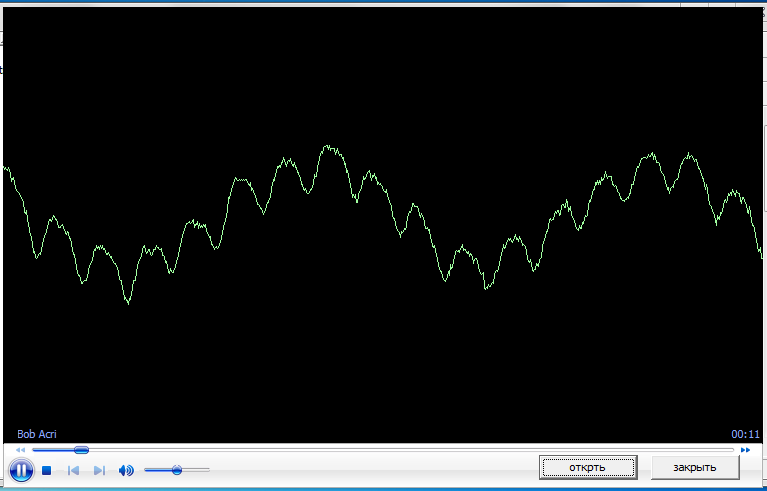Click the left end of the volume track
Image resolution: width=767 pixels, height=491 pixels.
147,469
